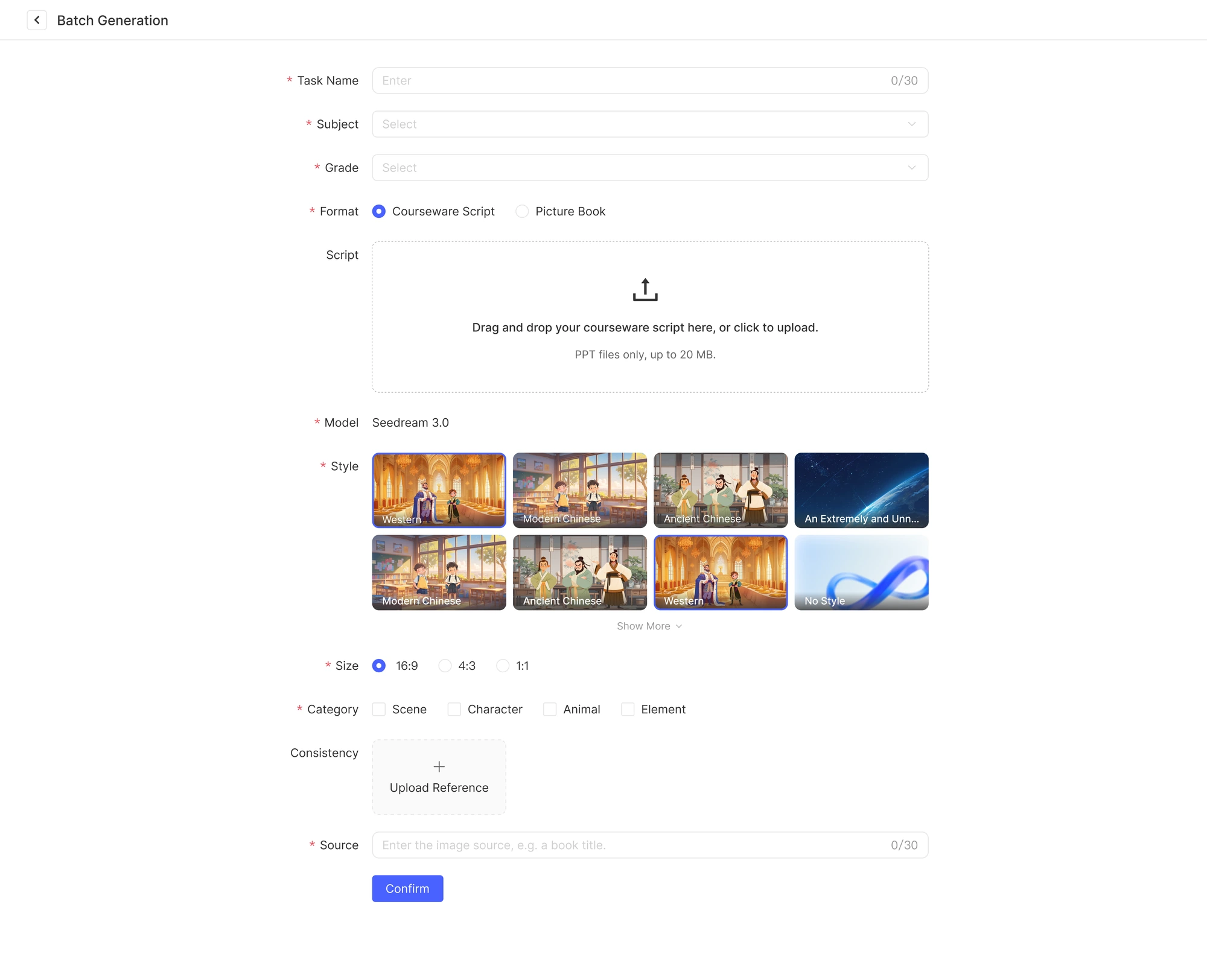Open the Subject dropdown arrow

pyautogui.click(x=912, y=124)
